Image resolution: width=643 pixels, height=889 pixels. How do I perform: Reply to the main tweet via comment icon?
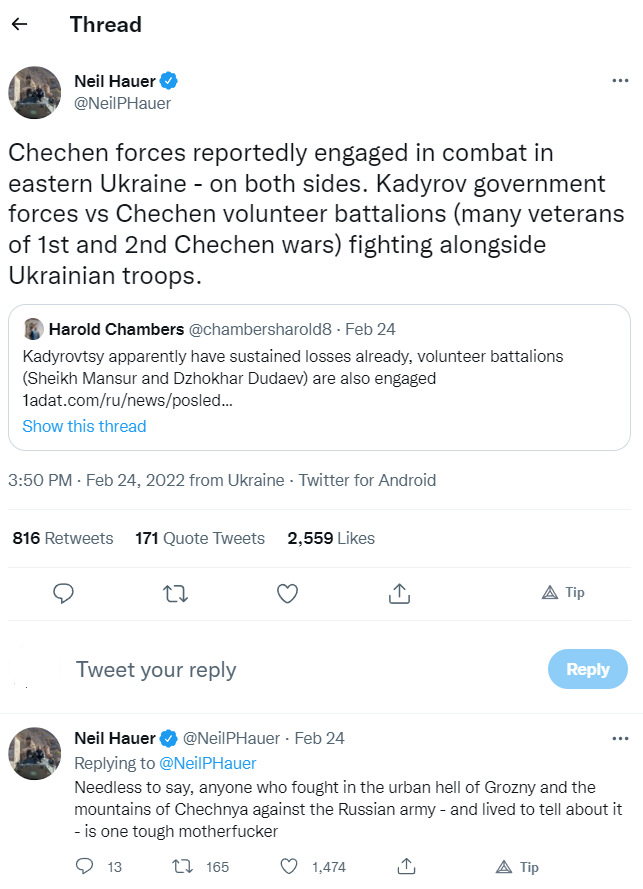click(x=63, y=593)
